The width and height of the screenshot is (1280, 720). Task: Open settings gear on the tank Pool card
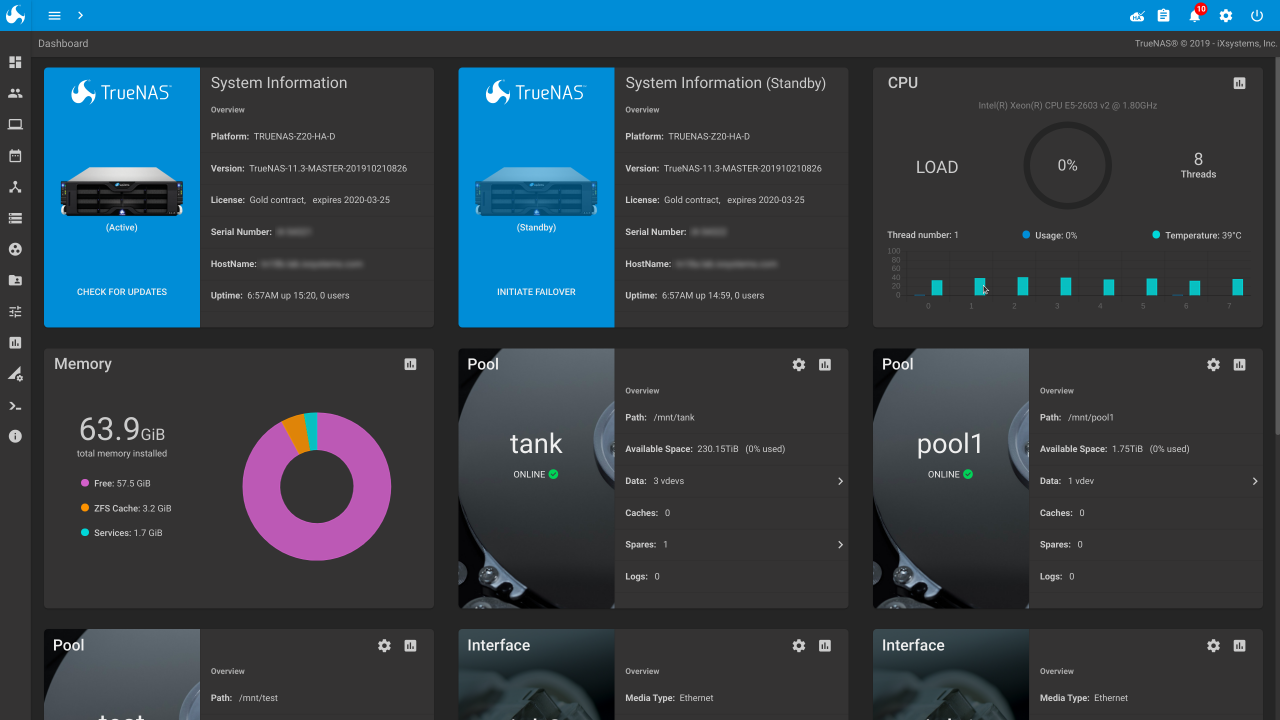(x=798, y=365)
